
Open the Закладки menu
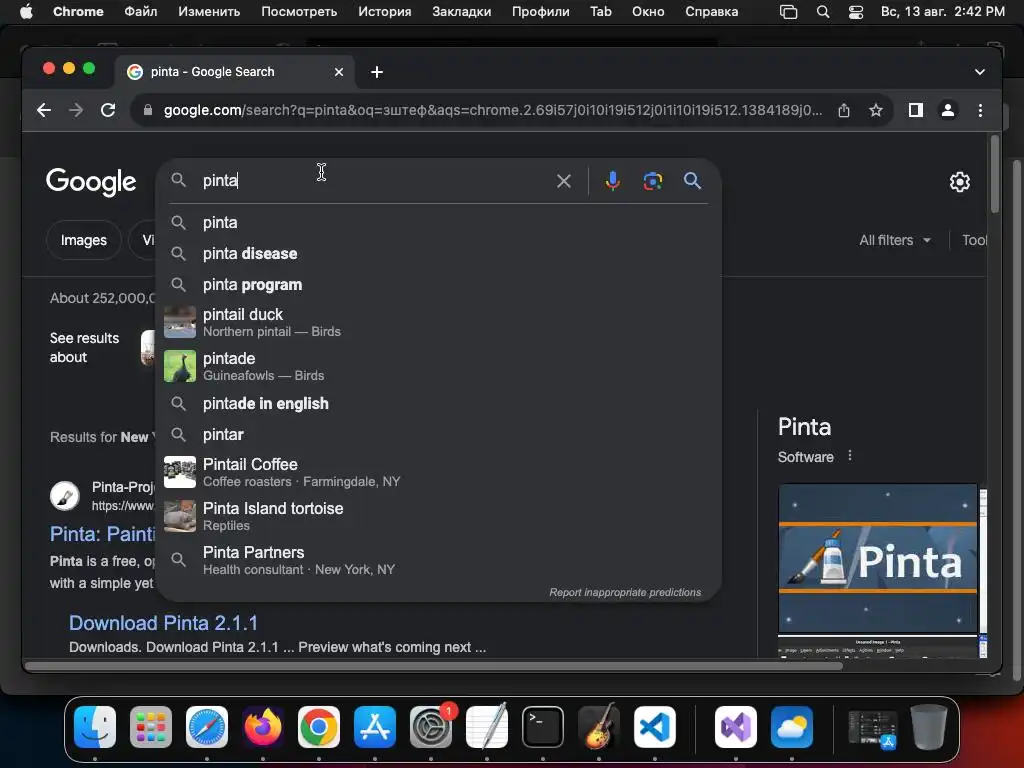(461, 12)
